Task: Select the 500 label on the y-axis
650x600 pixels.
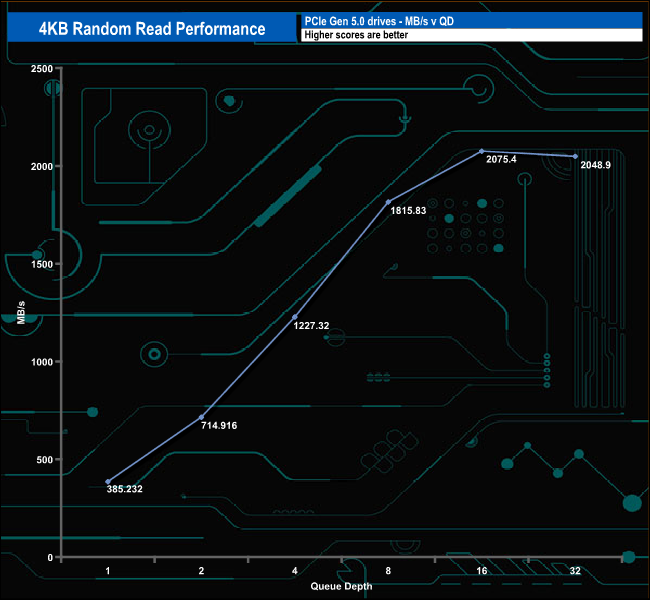Action: tap(44, 460)
